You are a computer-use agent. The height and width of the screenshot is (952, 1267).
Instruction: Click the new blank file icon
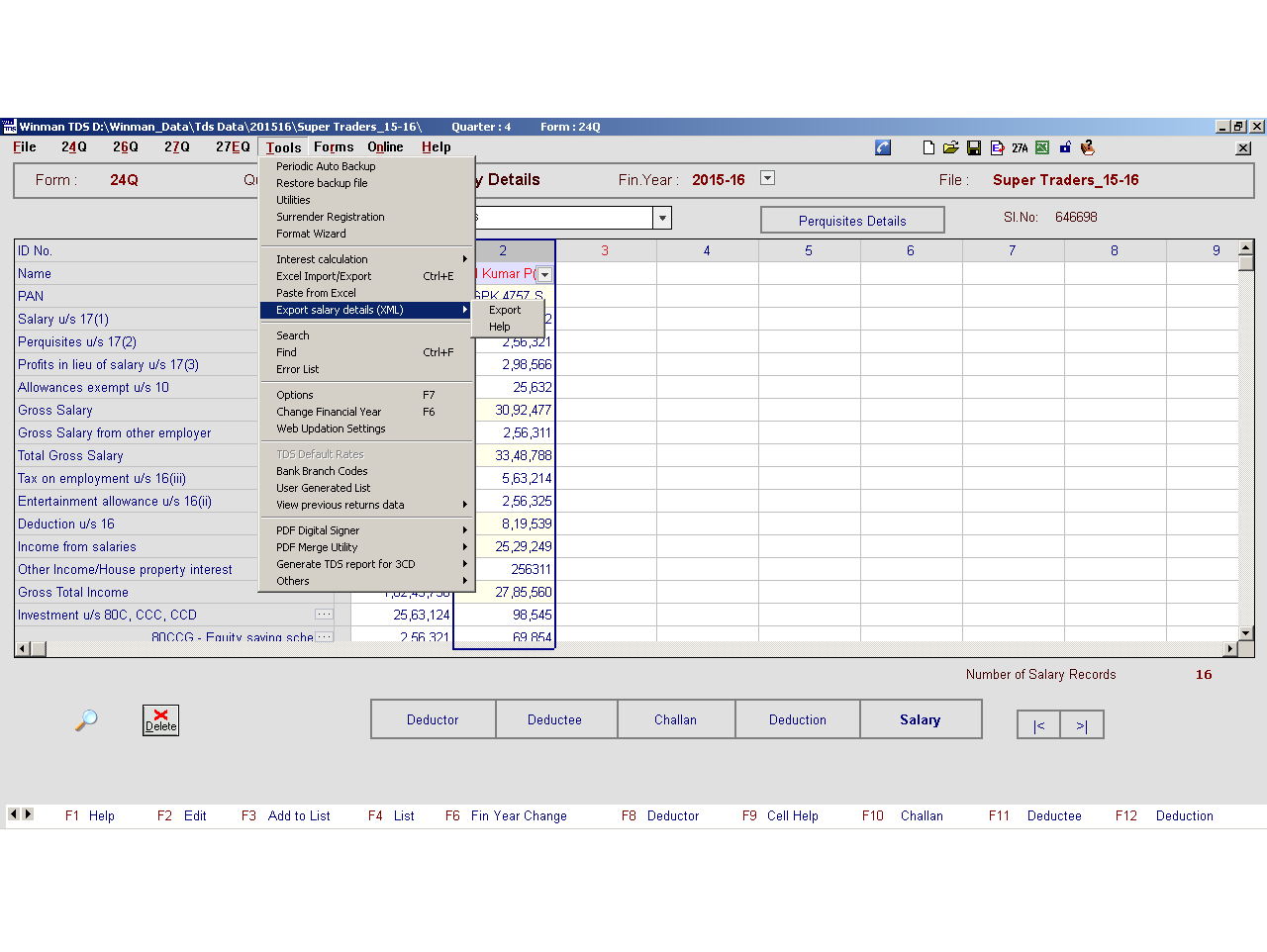click(x=928, y=147)
